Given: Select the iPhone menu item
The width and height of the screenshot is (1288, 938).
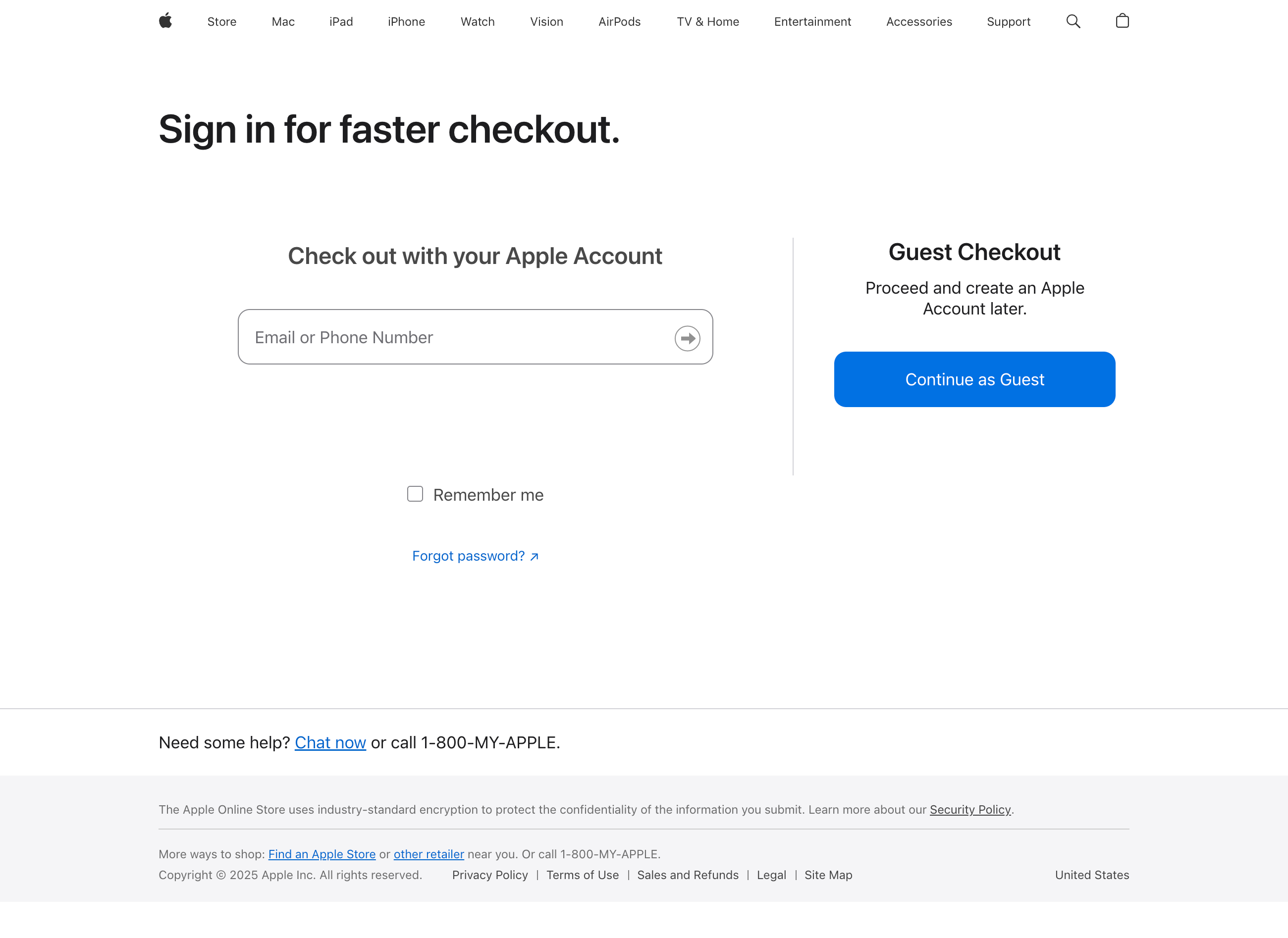Looking at the screenshot, I should point(406,22).
